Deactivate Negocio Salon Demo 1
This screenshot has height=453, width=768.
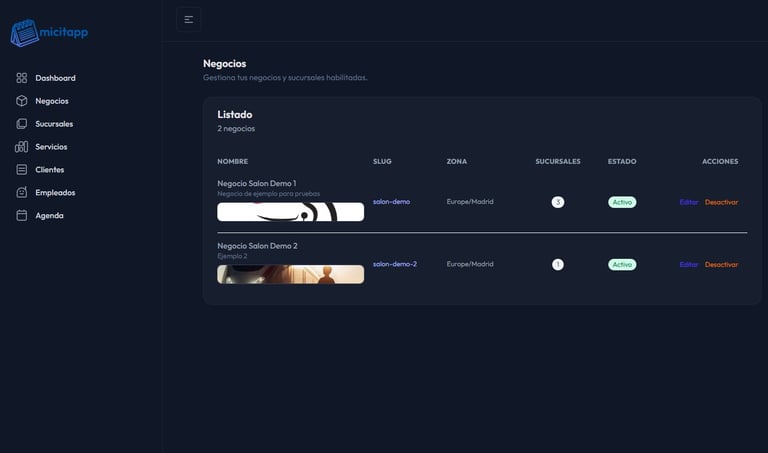click(x=721, y=202)
